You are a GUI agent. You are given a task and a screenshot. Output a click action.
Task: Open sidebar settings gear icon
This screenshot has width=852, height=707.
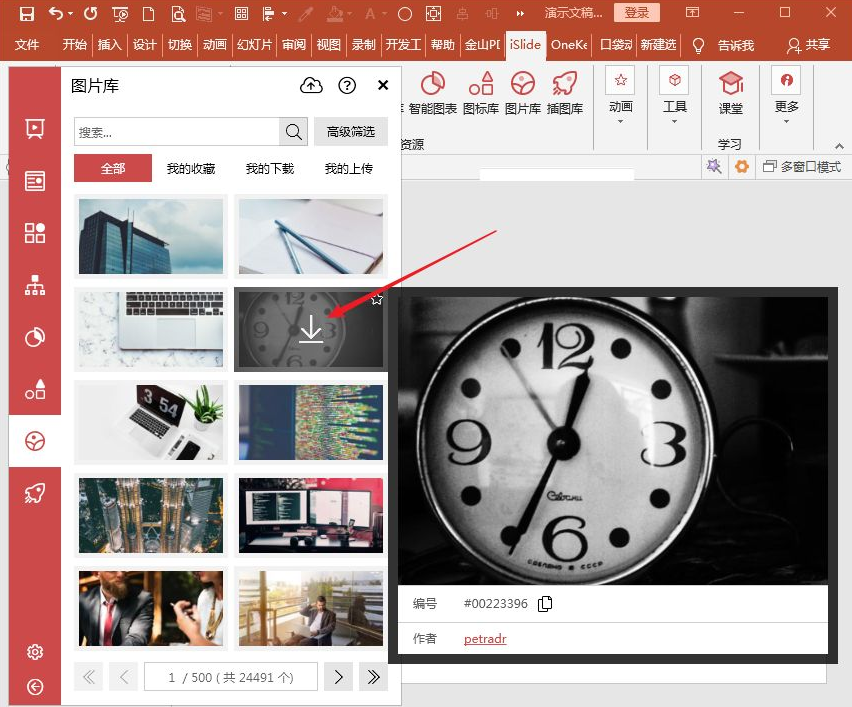pos(35,652)
